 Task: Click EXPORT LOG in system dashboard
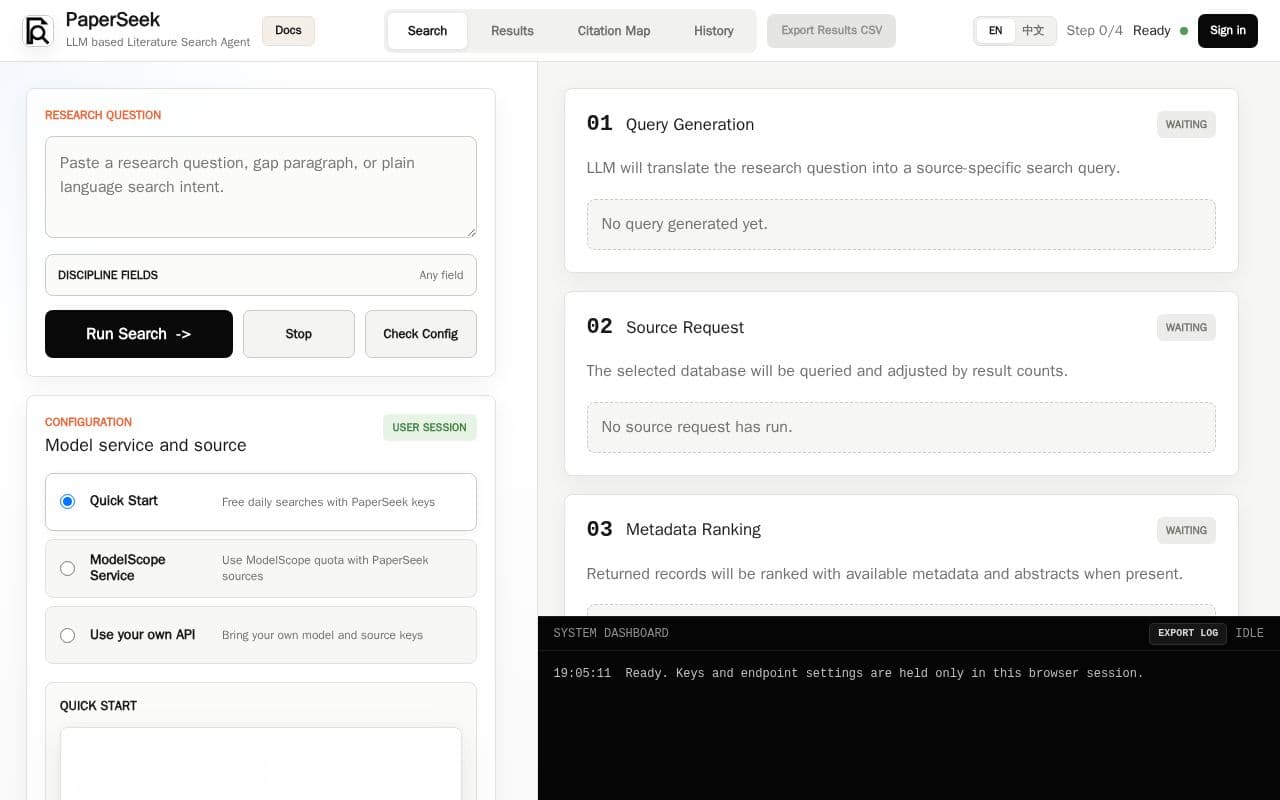(x=1188, y=633)
